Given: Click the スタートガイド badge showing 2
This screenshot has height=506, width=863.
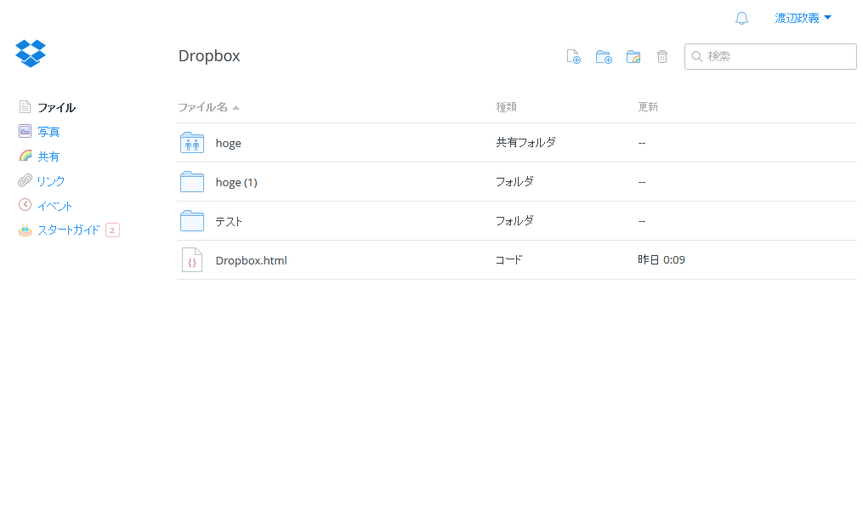Looking at the screenshot, I should pos(112,230).
